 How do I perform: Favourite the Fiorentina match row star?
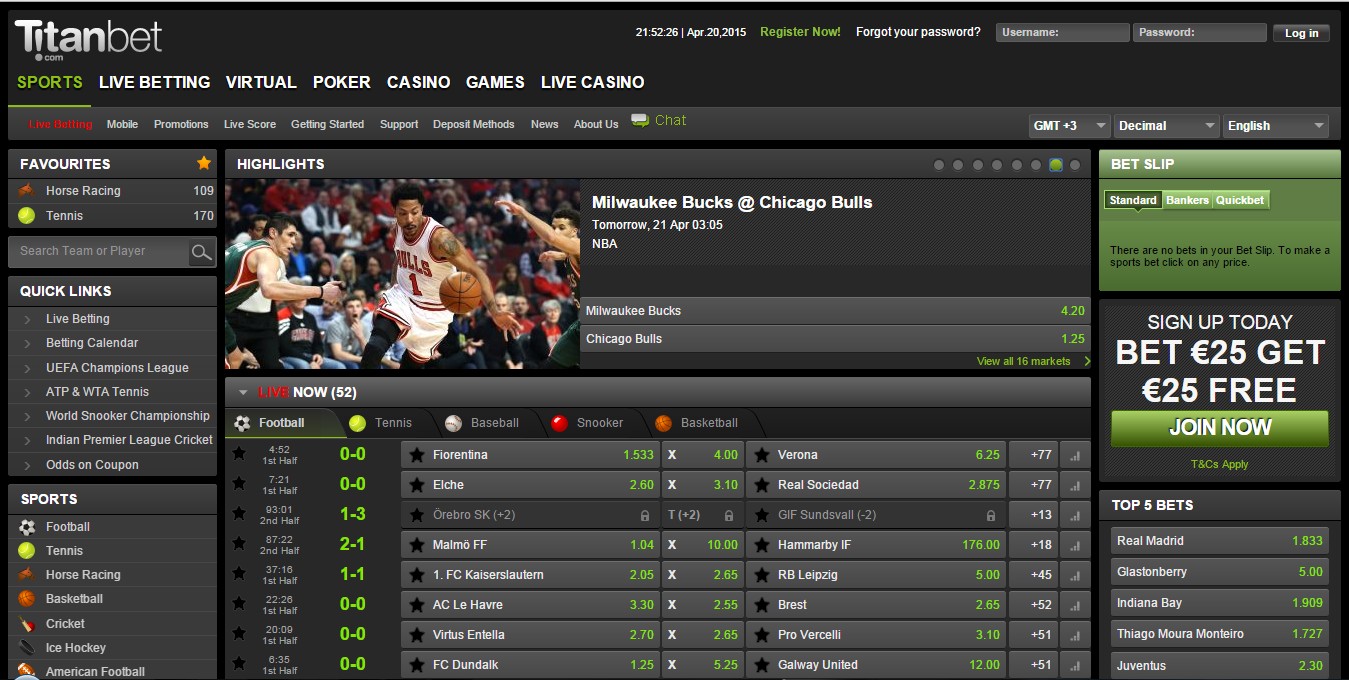click(x=239, y=454)
